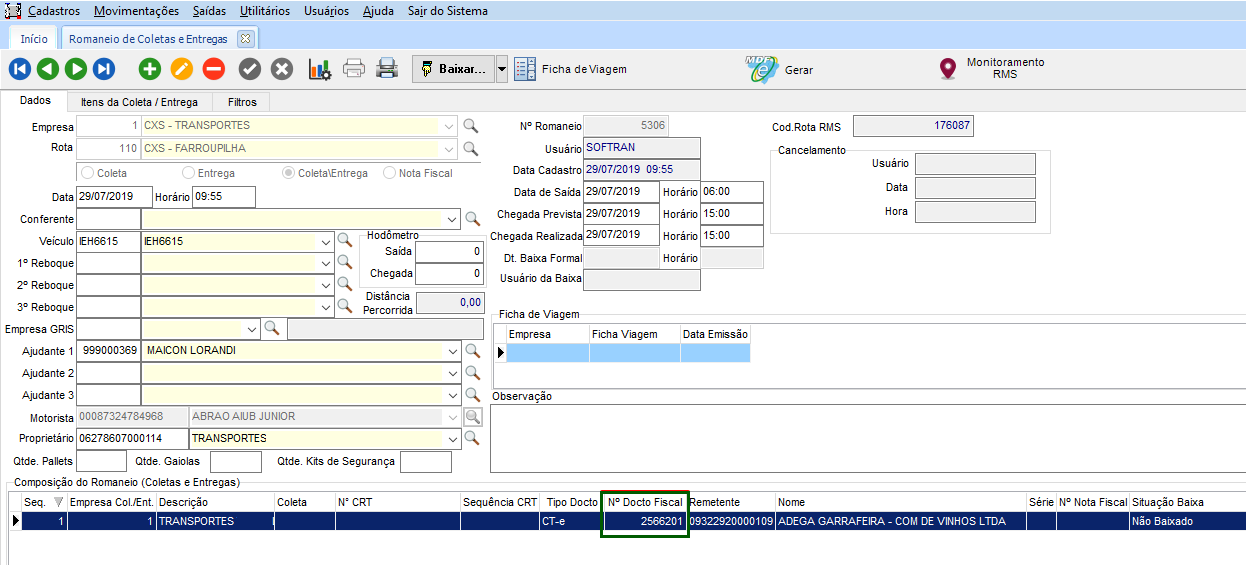Delete record using red minus icon
Viewport: 1246px width, 565px height.
(213, 69)
